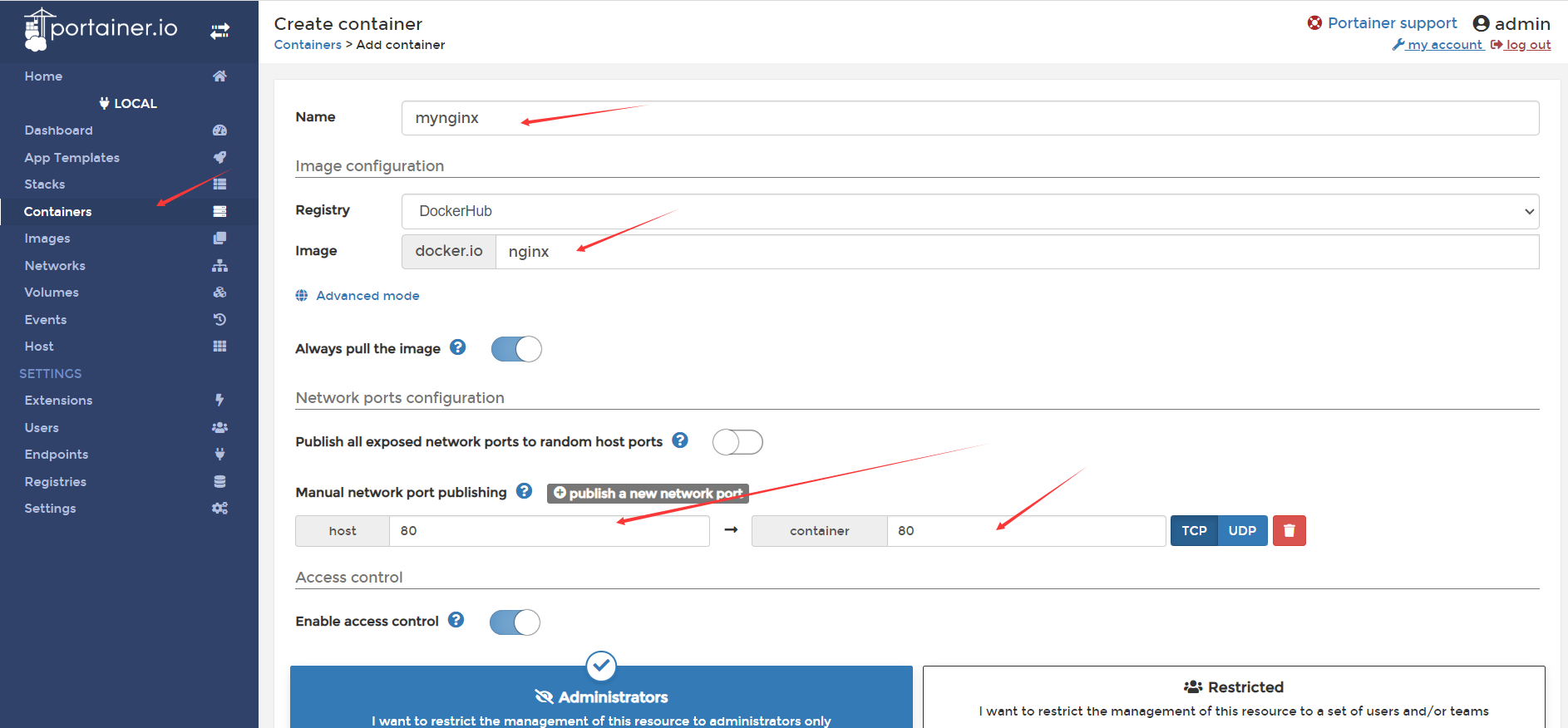
Task: Enable publish all exposed ports switch
Action: [737, 442]
